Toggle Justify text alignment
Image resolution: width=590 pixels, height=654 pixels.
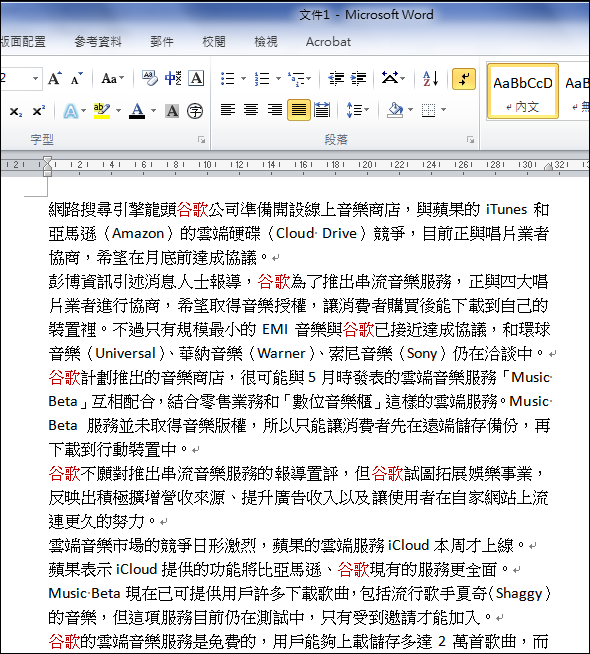[x=299, y=110]
